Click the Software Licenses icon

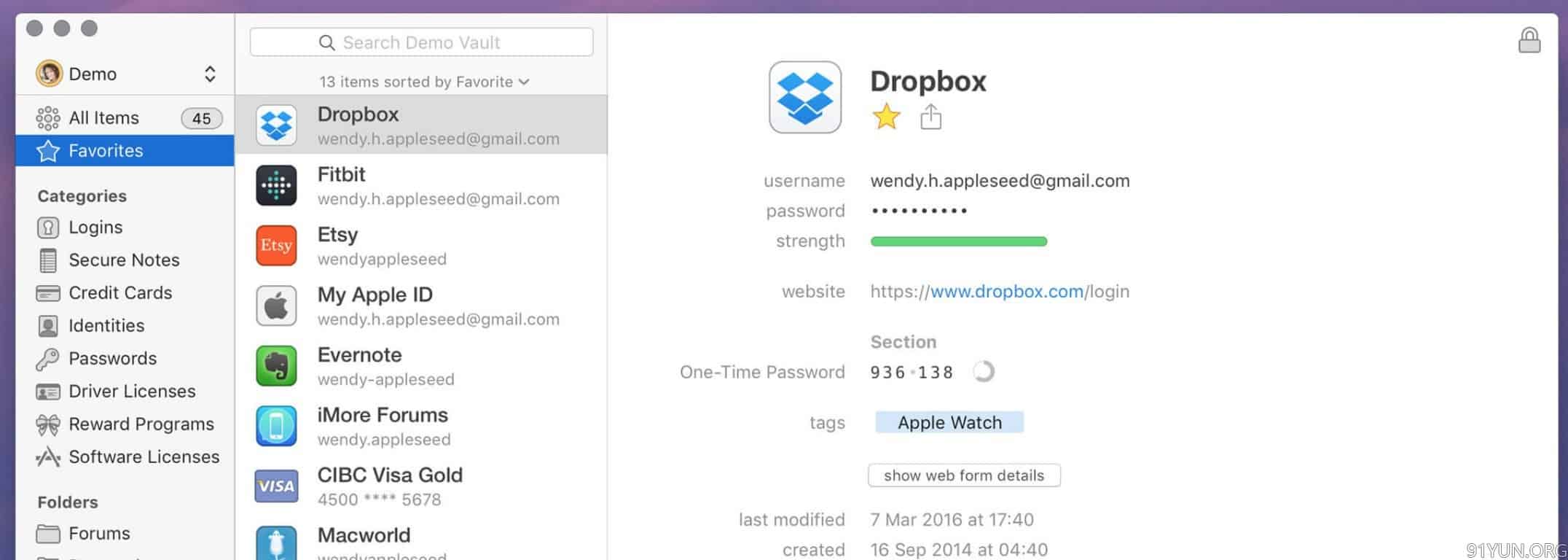(x=47, y=457)
